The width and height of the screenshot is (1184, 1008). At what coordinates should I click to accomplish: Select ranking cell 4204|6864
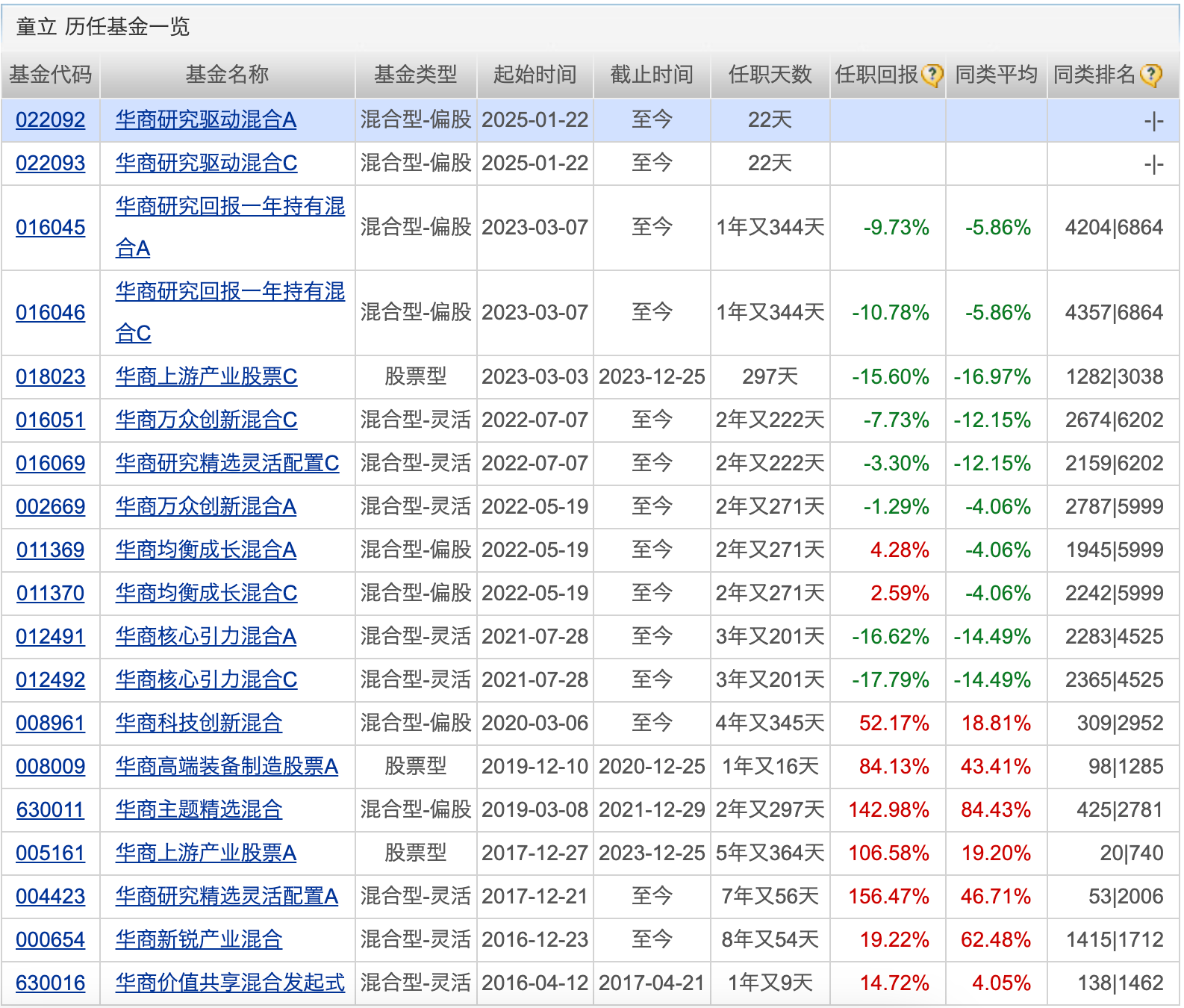pos(1114,227)
